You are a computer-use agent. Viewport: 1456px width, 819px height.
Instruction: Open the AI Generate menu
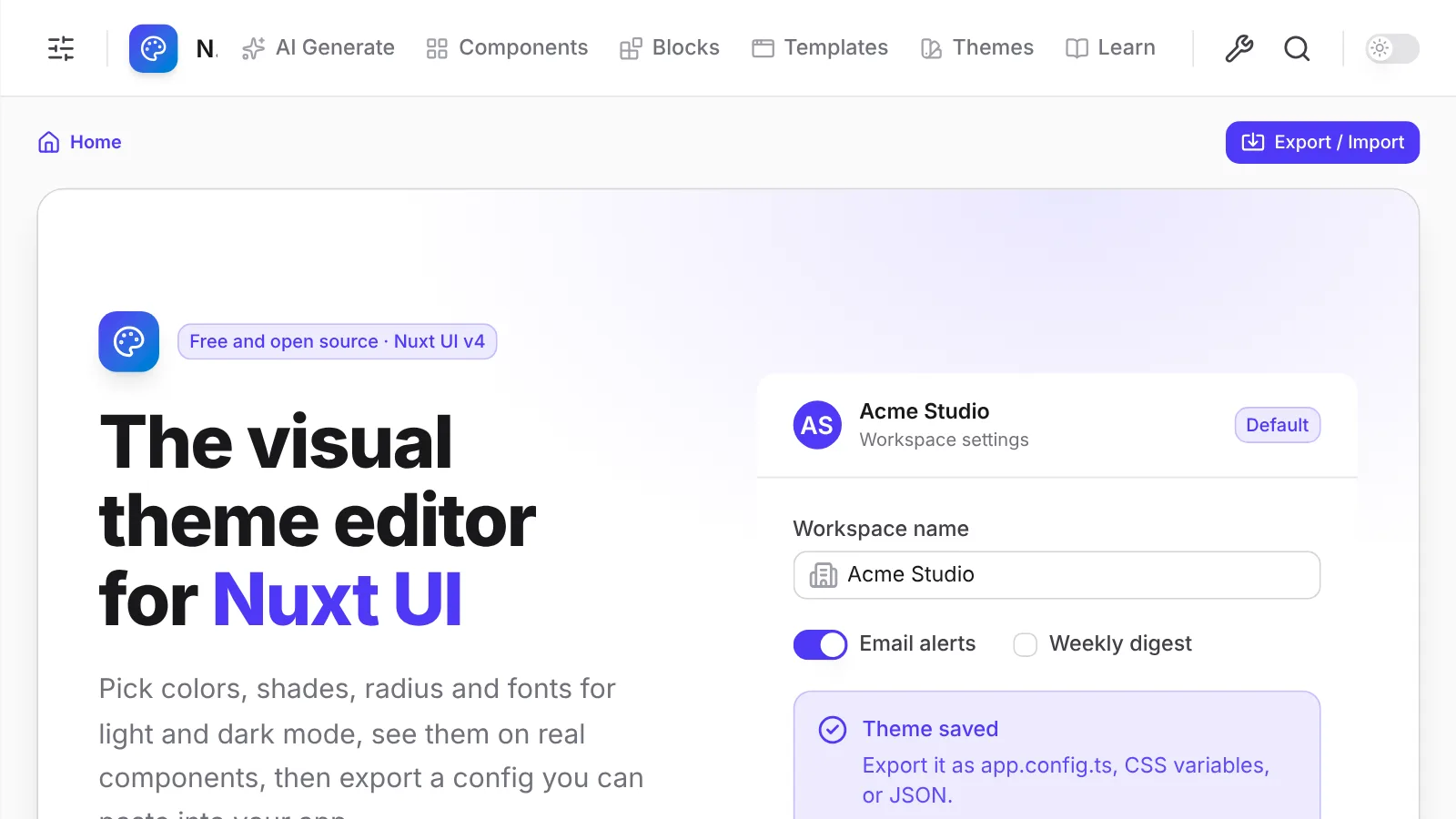point(318,48)
